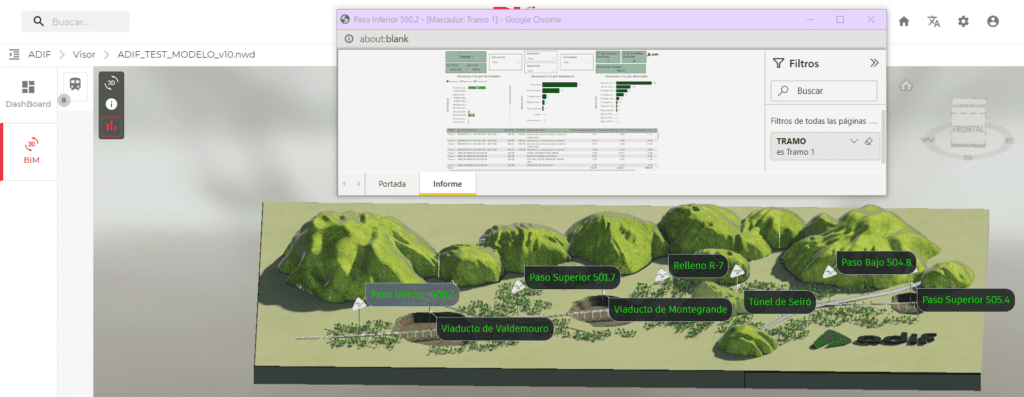Click the site info icon beside about:blank
1024x397 pixels.
pyautogui.click(x=349, y=39)
